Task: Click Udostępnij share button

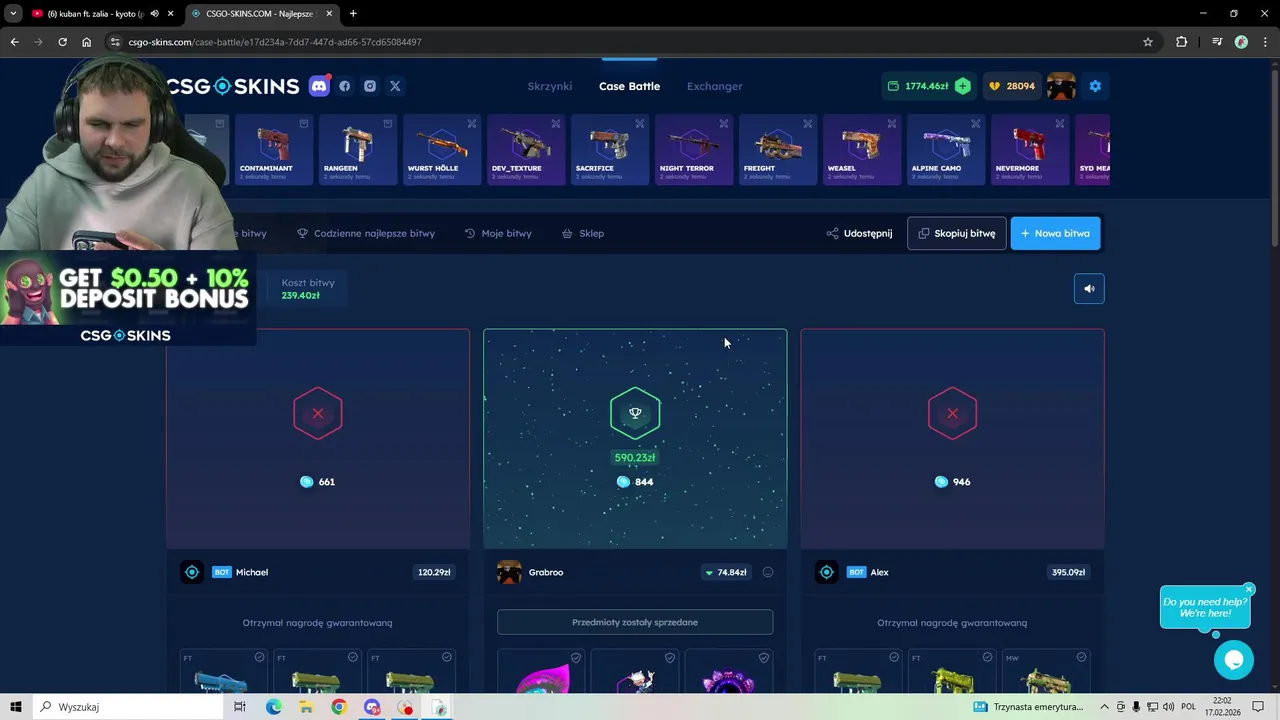Action: pos(859,233)
